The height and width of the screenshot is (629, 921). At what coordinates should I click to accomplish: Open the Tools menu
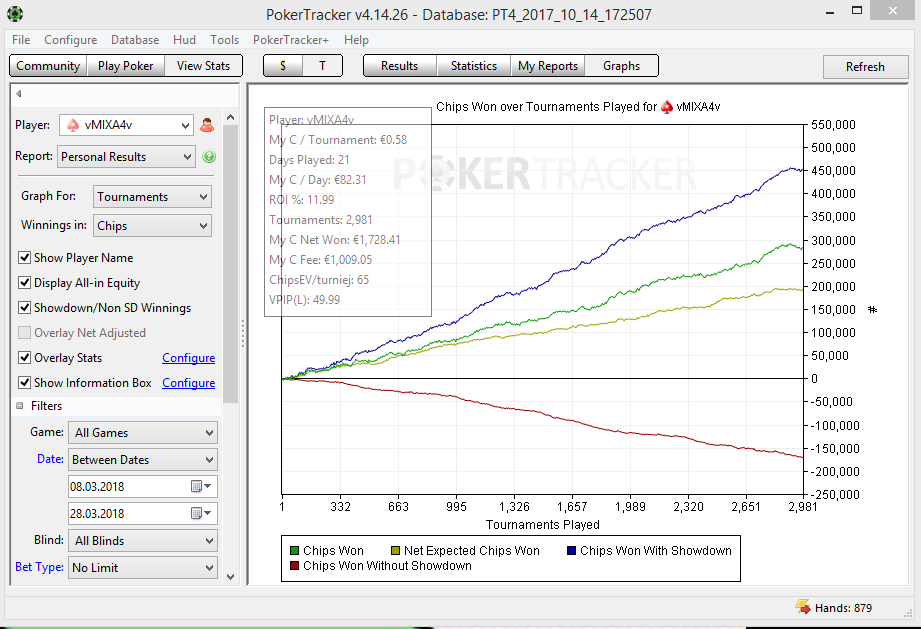(224, 40)
